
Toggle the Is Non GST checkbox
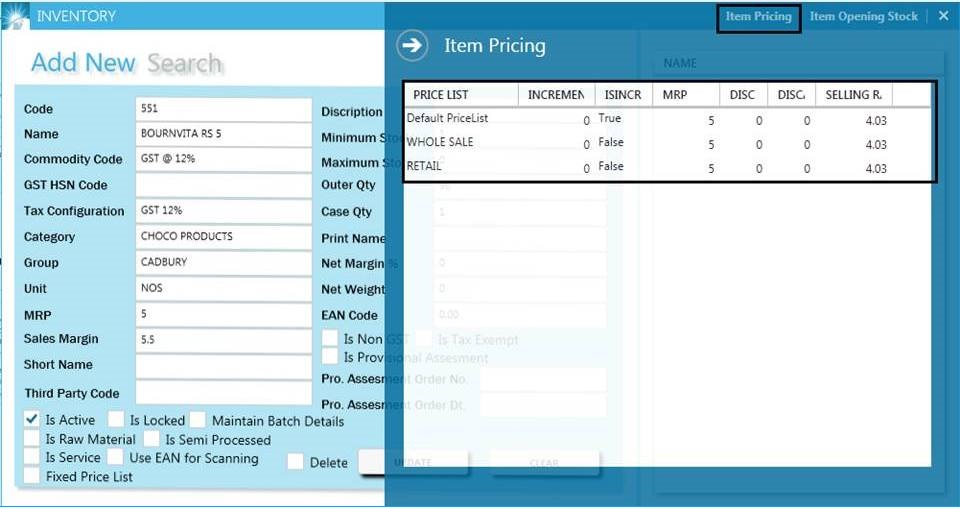330,338
